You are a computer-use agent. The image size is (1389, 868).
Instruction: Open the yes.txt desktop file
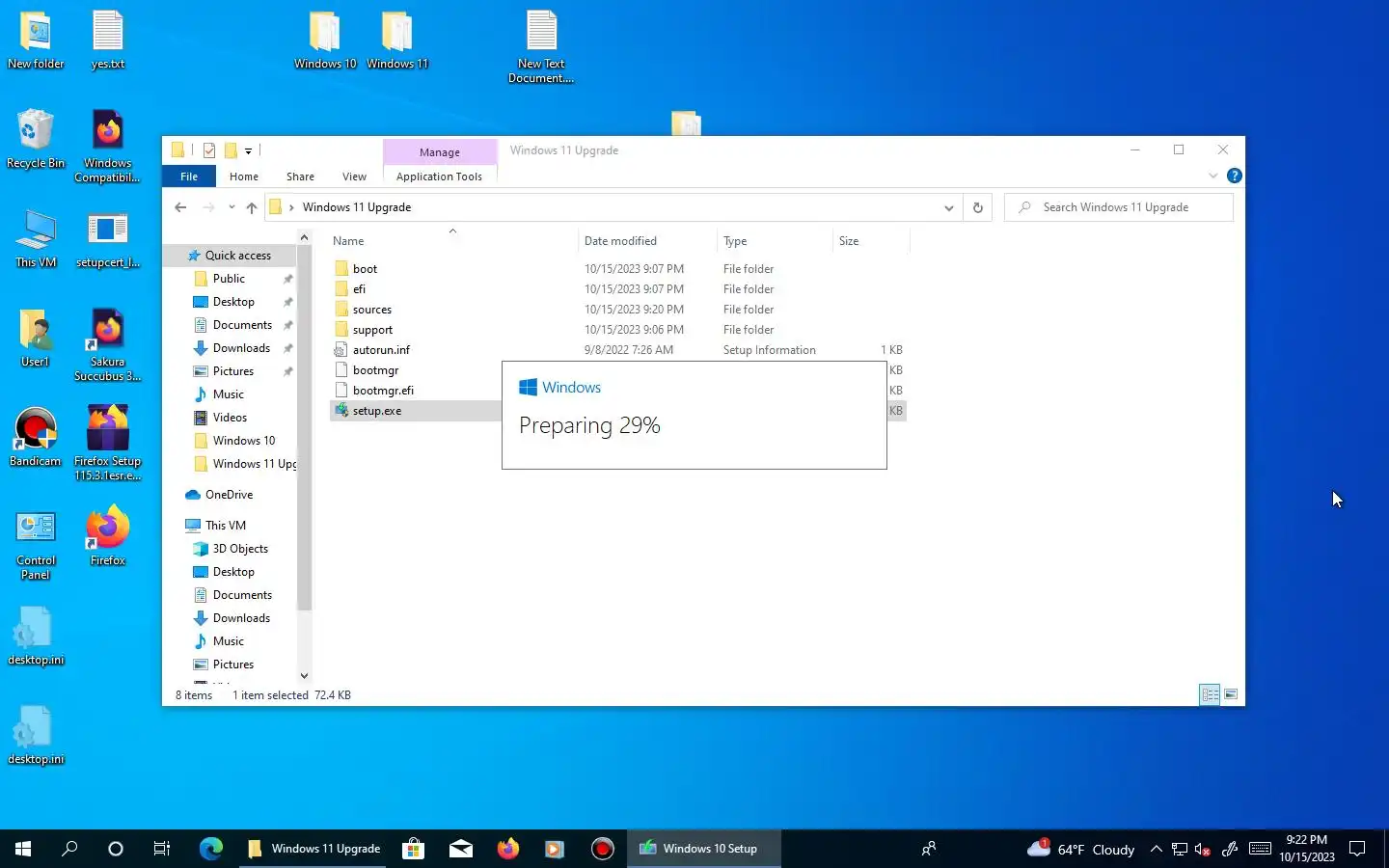(108, 41)
